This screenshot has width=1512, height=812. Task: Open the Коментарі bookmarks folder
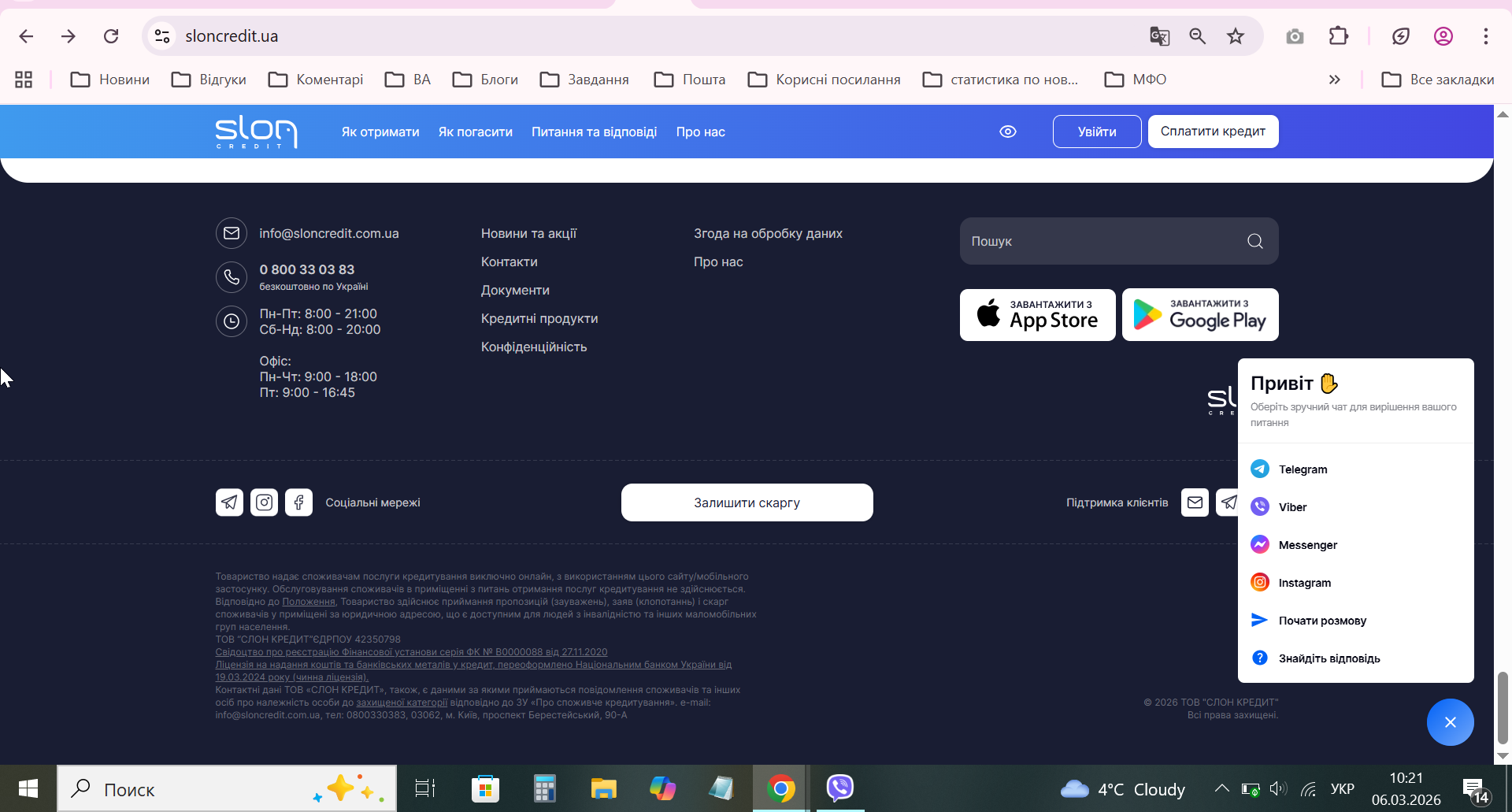click(316, 80)
